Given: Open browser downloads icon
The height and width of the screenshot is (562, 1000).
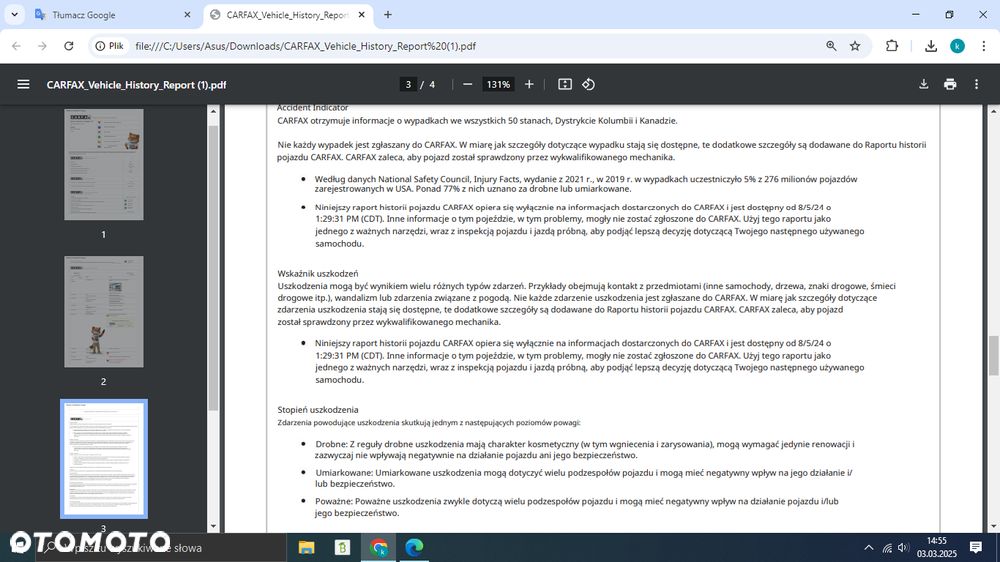Looking at the screenshot, I should [930, 46].
